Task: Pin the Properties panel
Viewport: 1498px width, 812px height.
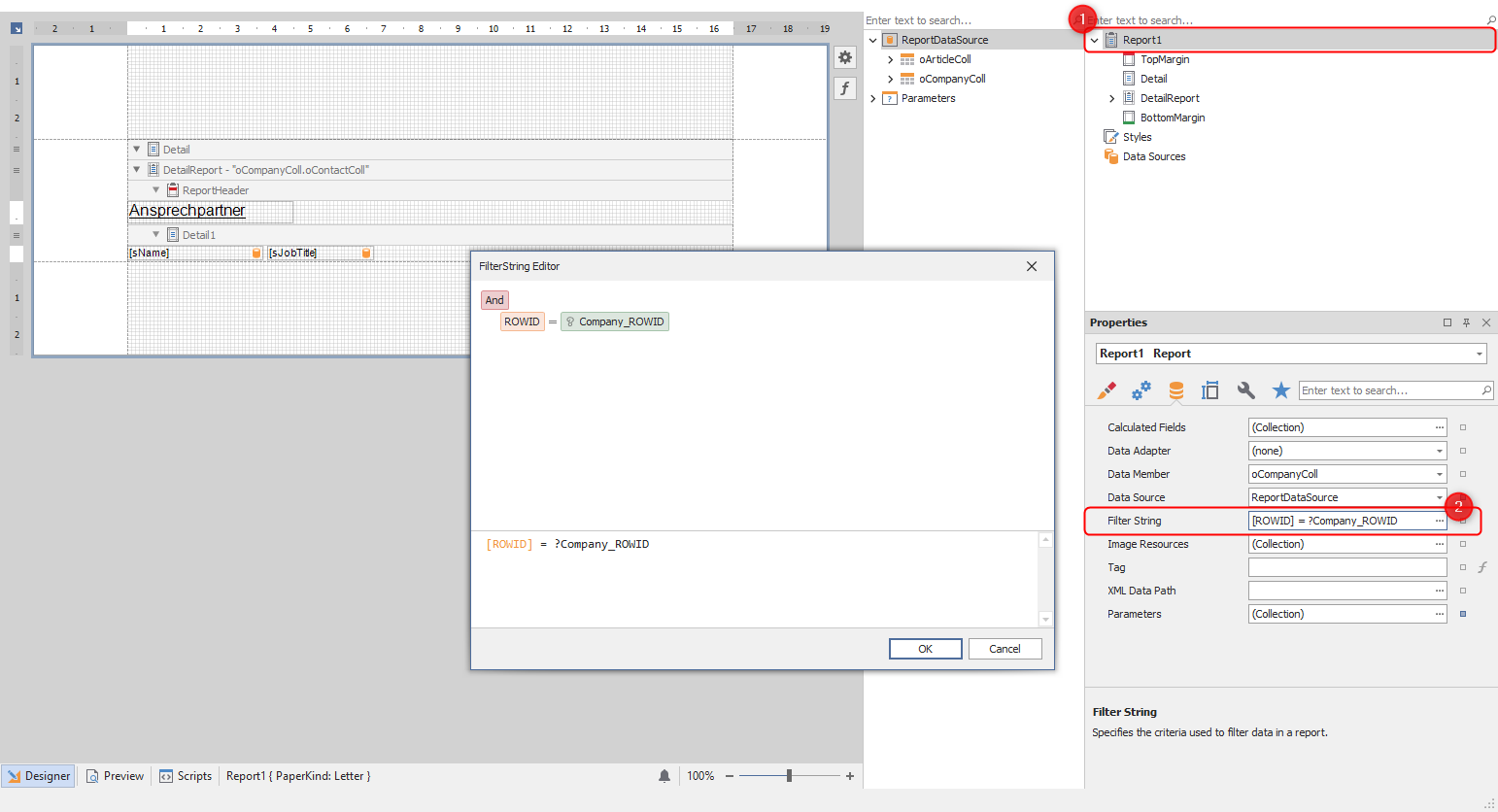Action: [x=1466, y=322]
